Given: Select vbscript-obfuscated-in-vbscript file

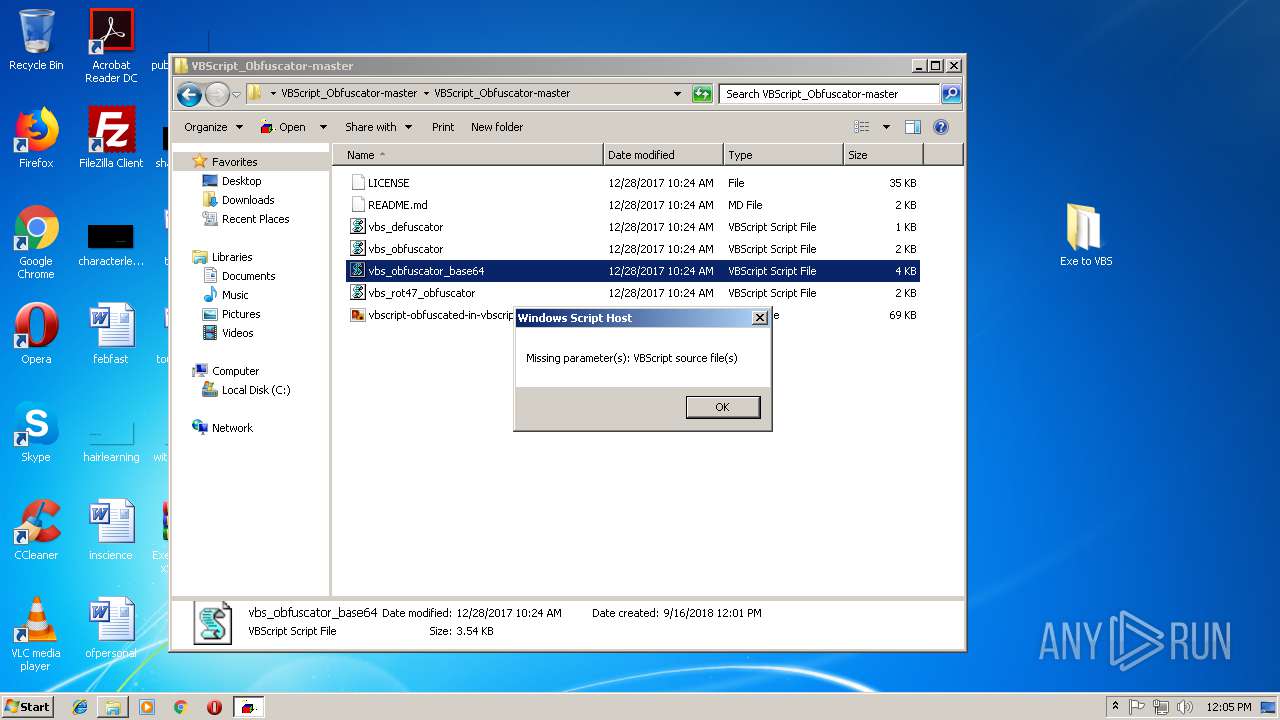Looking at the screenshot, I should (430, 315).
